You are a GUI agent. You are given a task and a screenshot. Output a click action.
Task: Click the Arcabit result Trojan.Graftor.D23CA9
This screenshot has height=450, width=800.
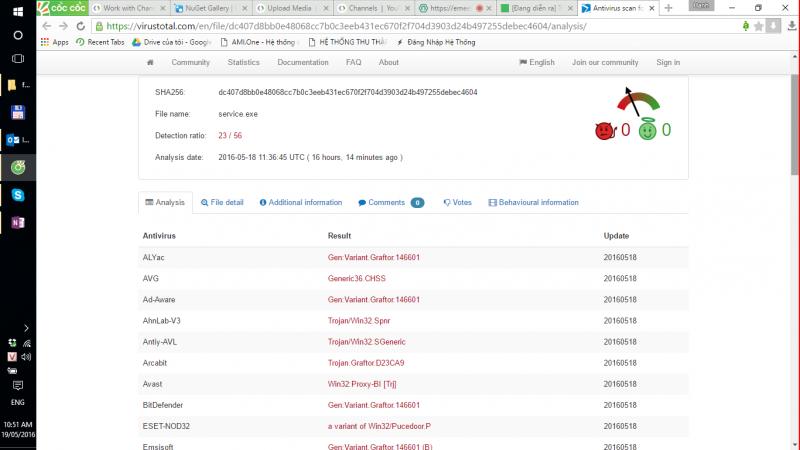coord(366,363)
